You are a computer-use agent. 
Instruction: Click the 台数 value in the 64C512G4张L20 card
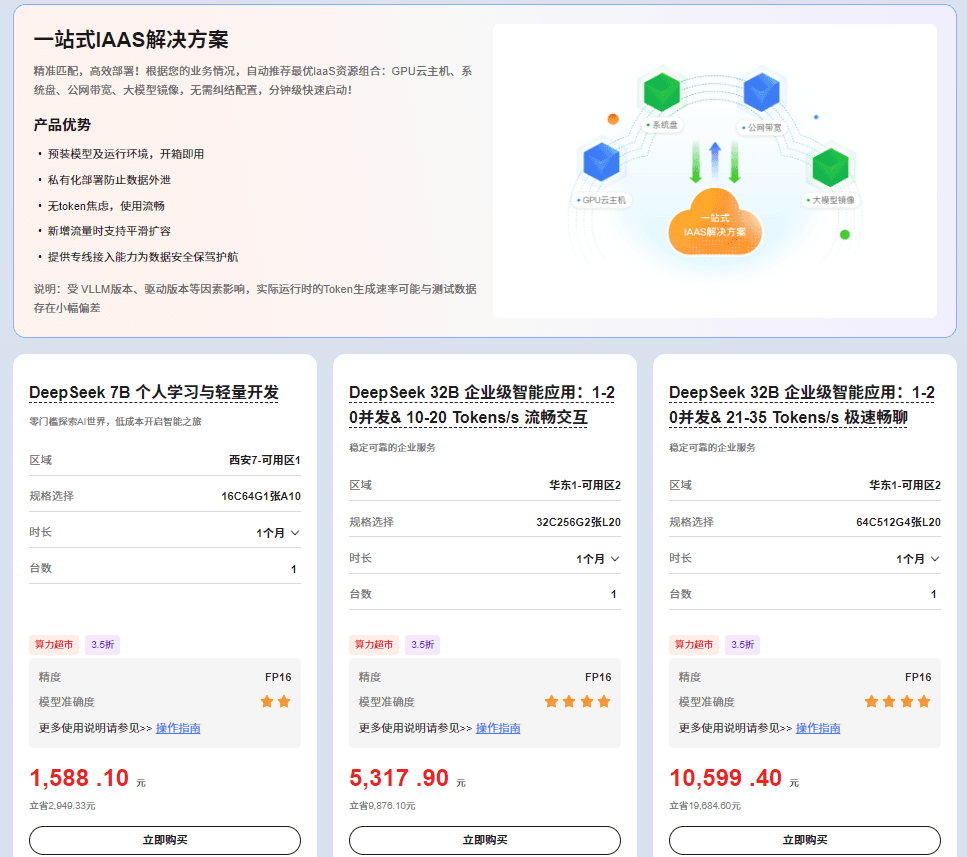point(934,594)
